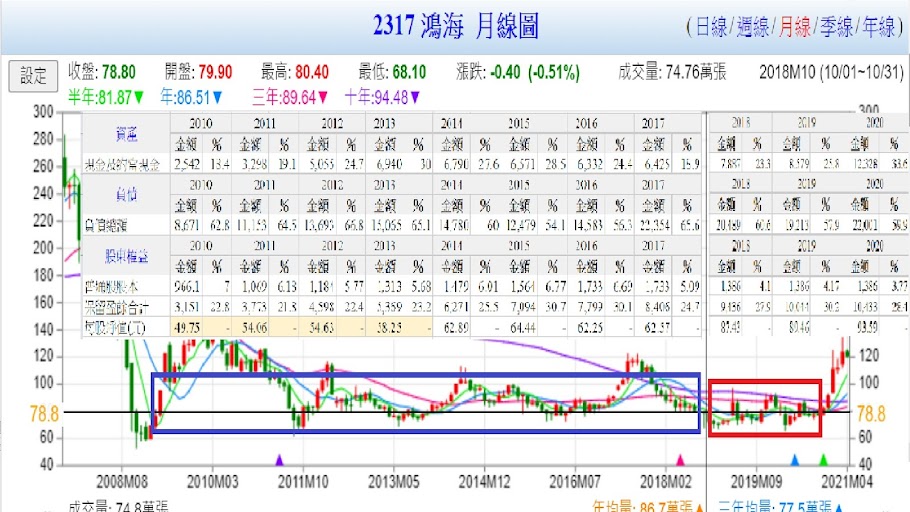Viewport: 910px width, 512px height.
Task: Click the green triangle marker on timeline
Action: (823, 460)
